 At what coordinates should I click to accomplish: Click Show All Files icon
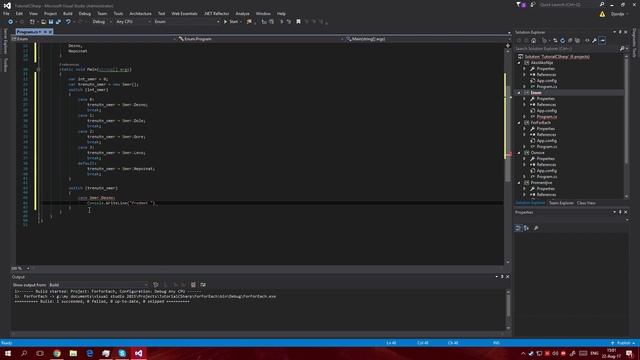point(577,41)
